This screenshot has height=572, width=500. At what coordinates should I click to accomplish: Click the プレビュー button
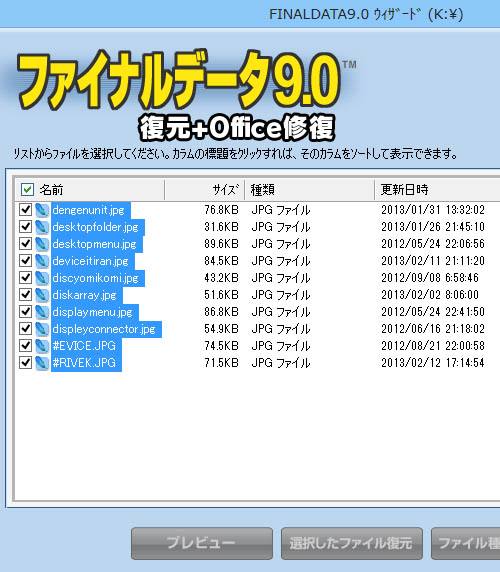point(202,543)
